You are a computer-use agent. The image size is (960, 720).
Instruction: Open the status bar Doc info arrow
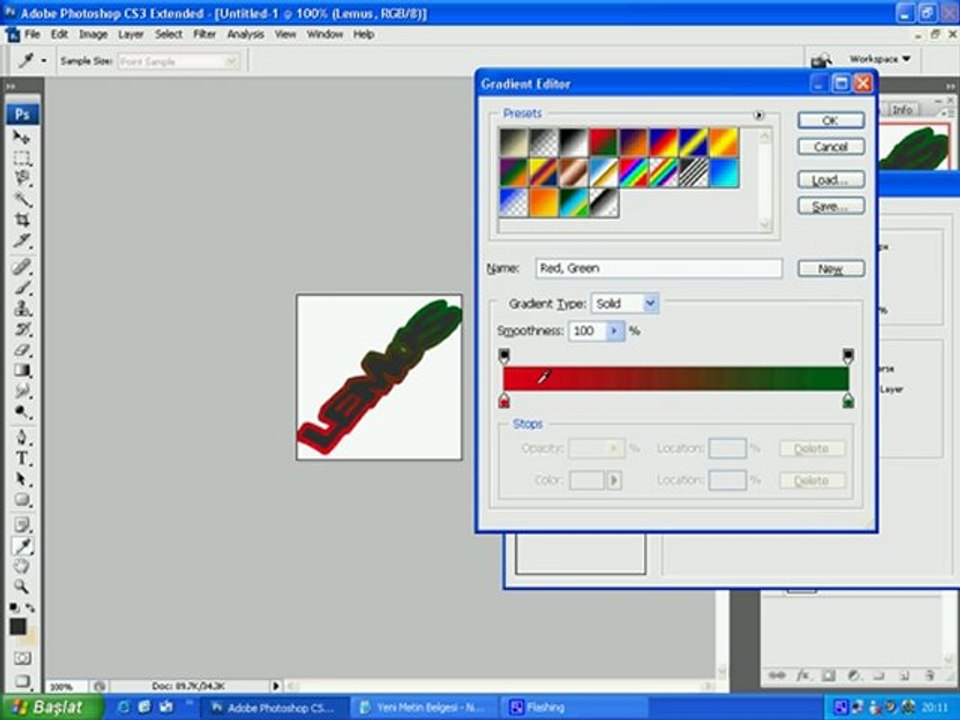[x=276, y=686]
